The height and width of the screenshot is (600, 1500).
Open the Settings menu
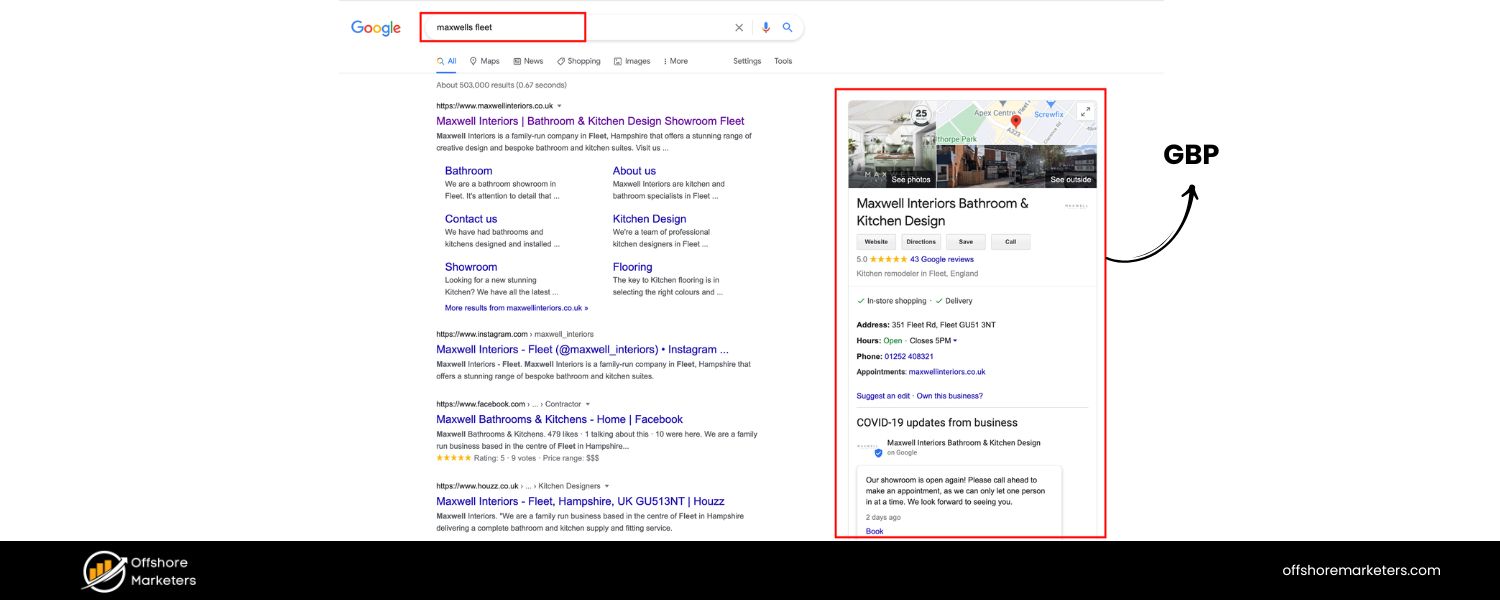click(x=746, y=61)
